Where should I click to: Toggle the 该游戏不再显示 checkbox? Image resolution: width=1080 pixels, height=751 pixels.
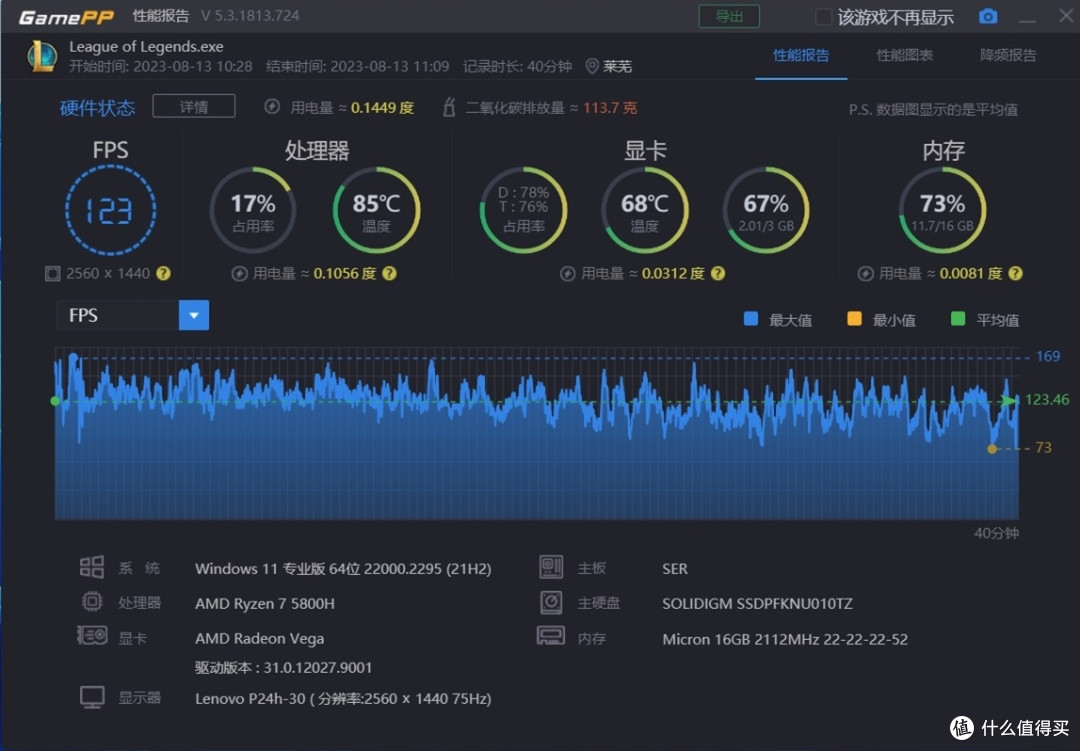(x=822, y=17)
